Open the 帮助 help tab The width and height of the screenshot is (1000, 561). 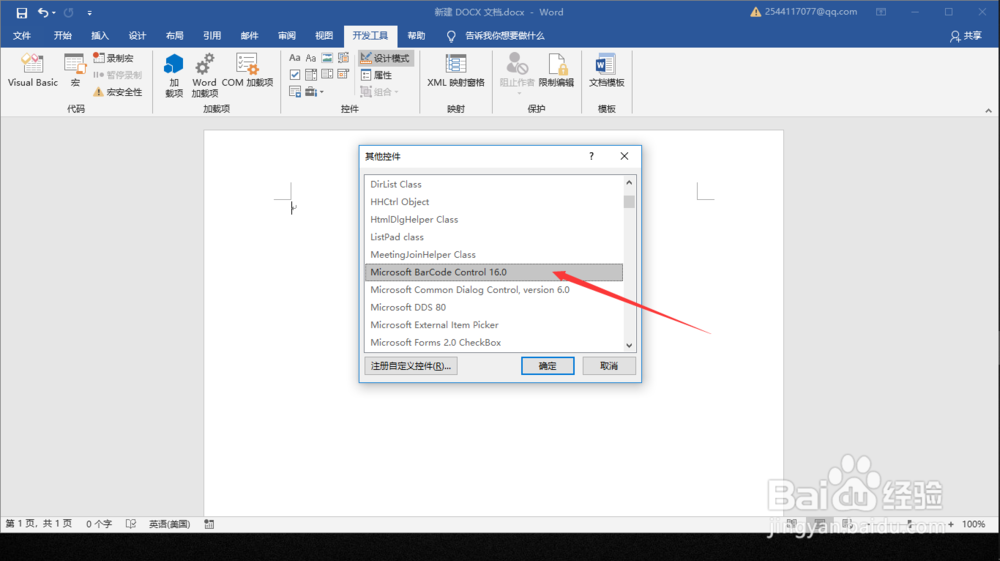[416, 36]
